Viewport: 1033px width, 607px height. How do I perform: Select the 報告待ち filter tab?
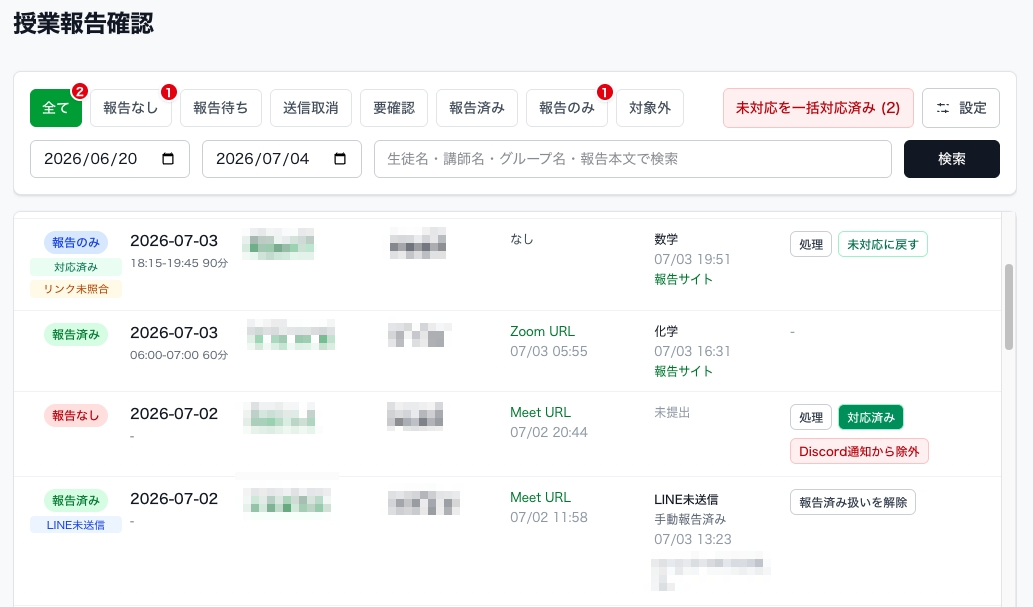pos(221,108)
